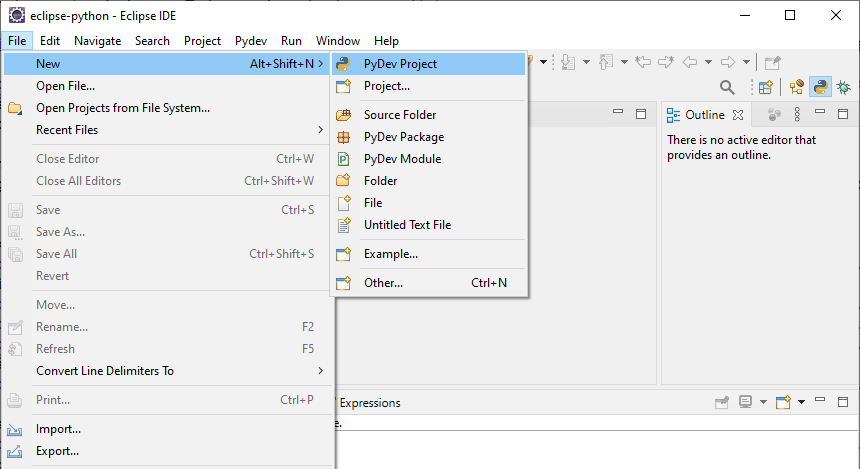The height and width of the screenshot is (469, 860).
Task: Open the Help menu
Action: point(386,41)
